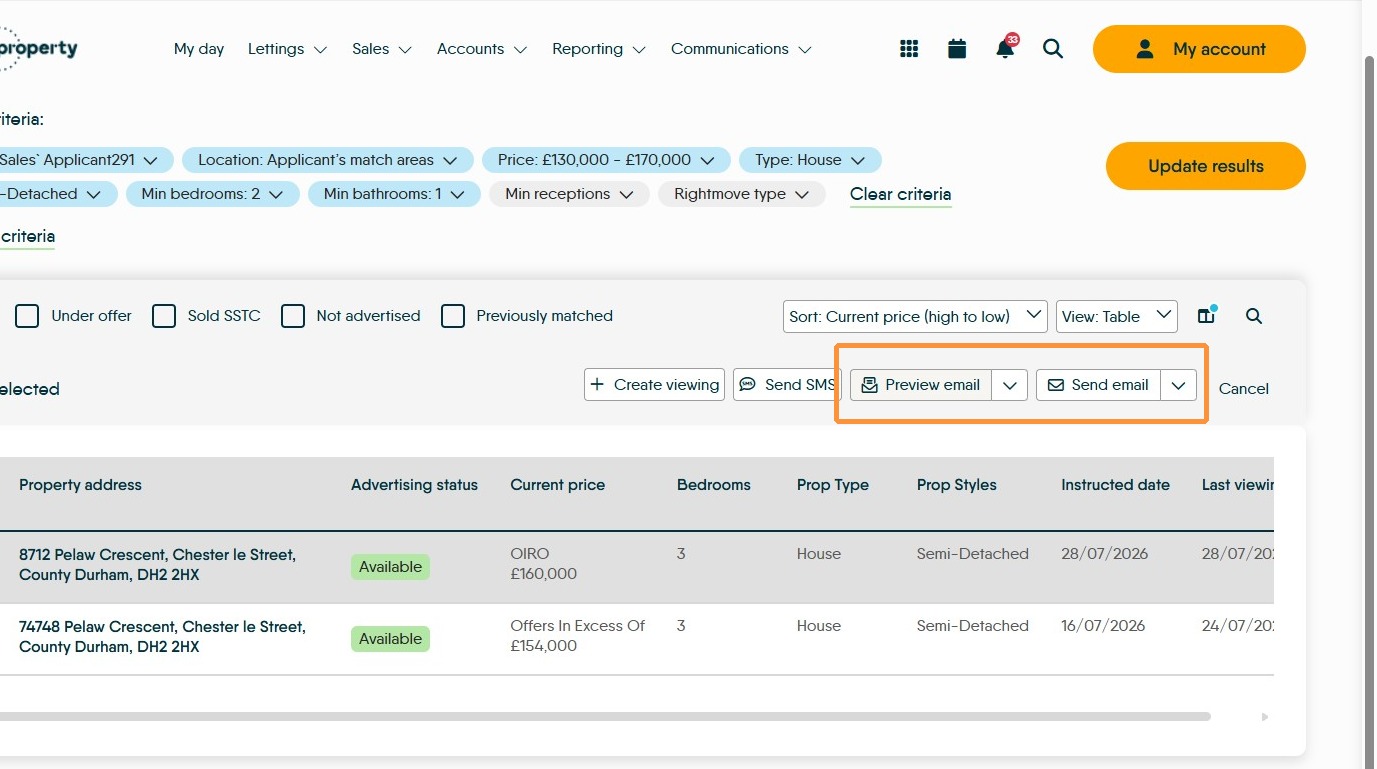Open the Sales menu
1377x769 pixels.
click(x=382, y=49)
